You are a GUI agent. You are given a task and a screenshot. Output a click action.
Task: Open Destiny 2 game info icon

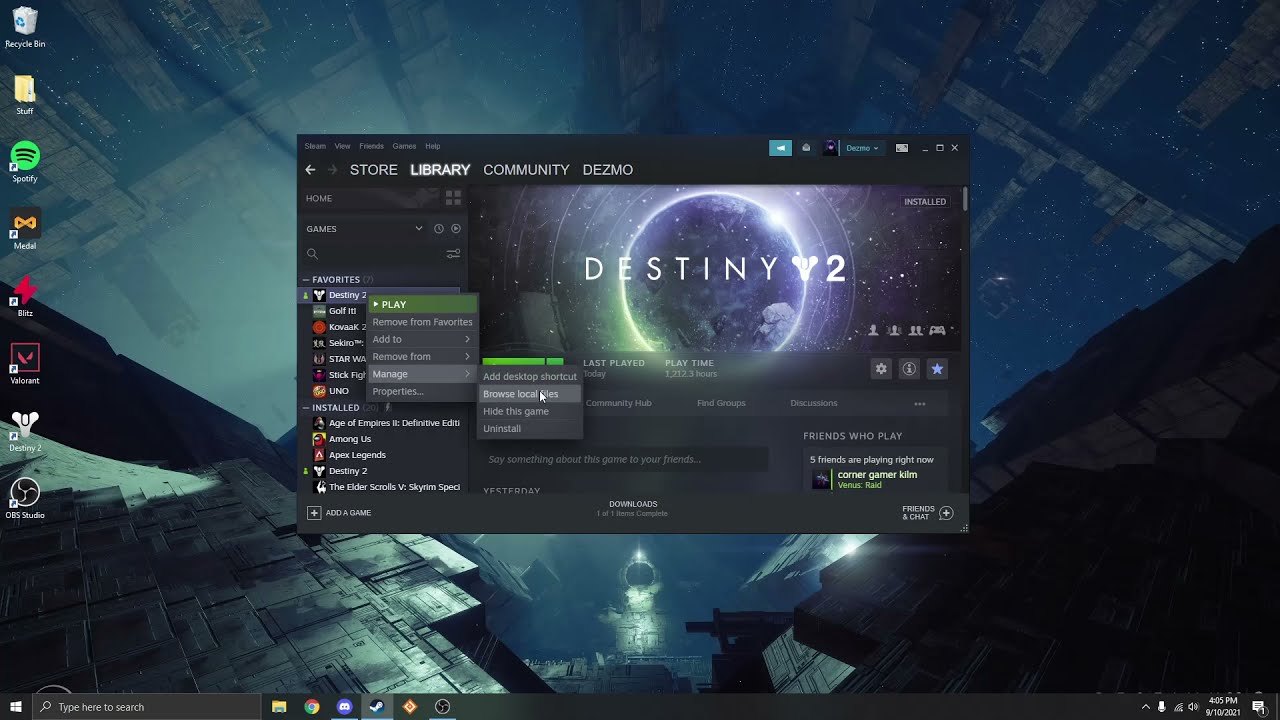(x=909, y=369)
